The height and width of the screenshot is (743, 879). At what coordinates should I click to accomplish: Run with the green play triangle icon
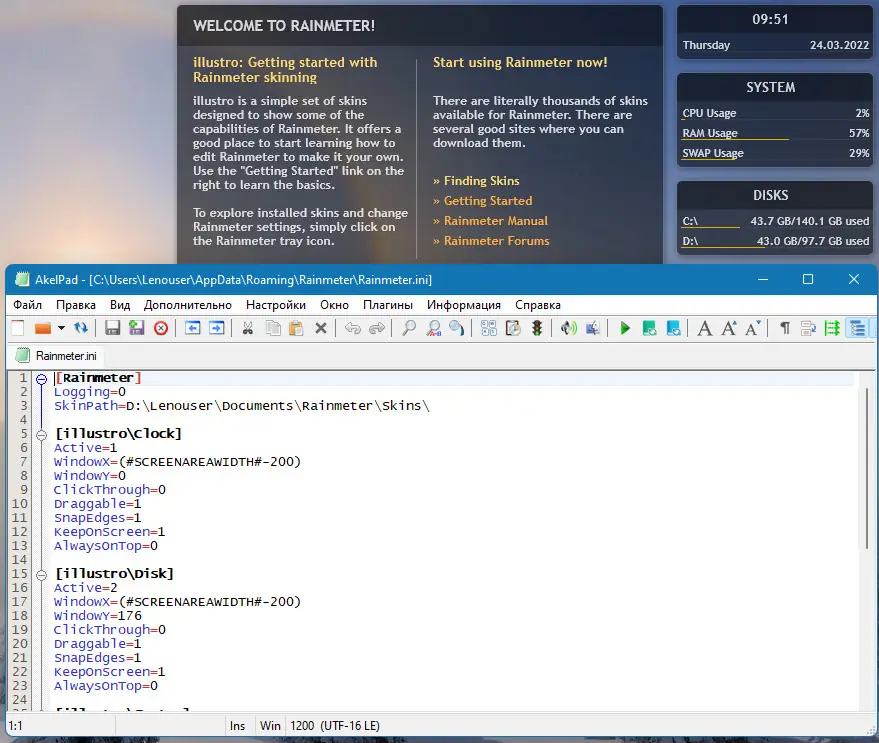625,328
